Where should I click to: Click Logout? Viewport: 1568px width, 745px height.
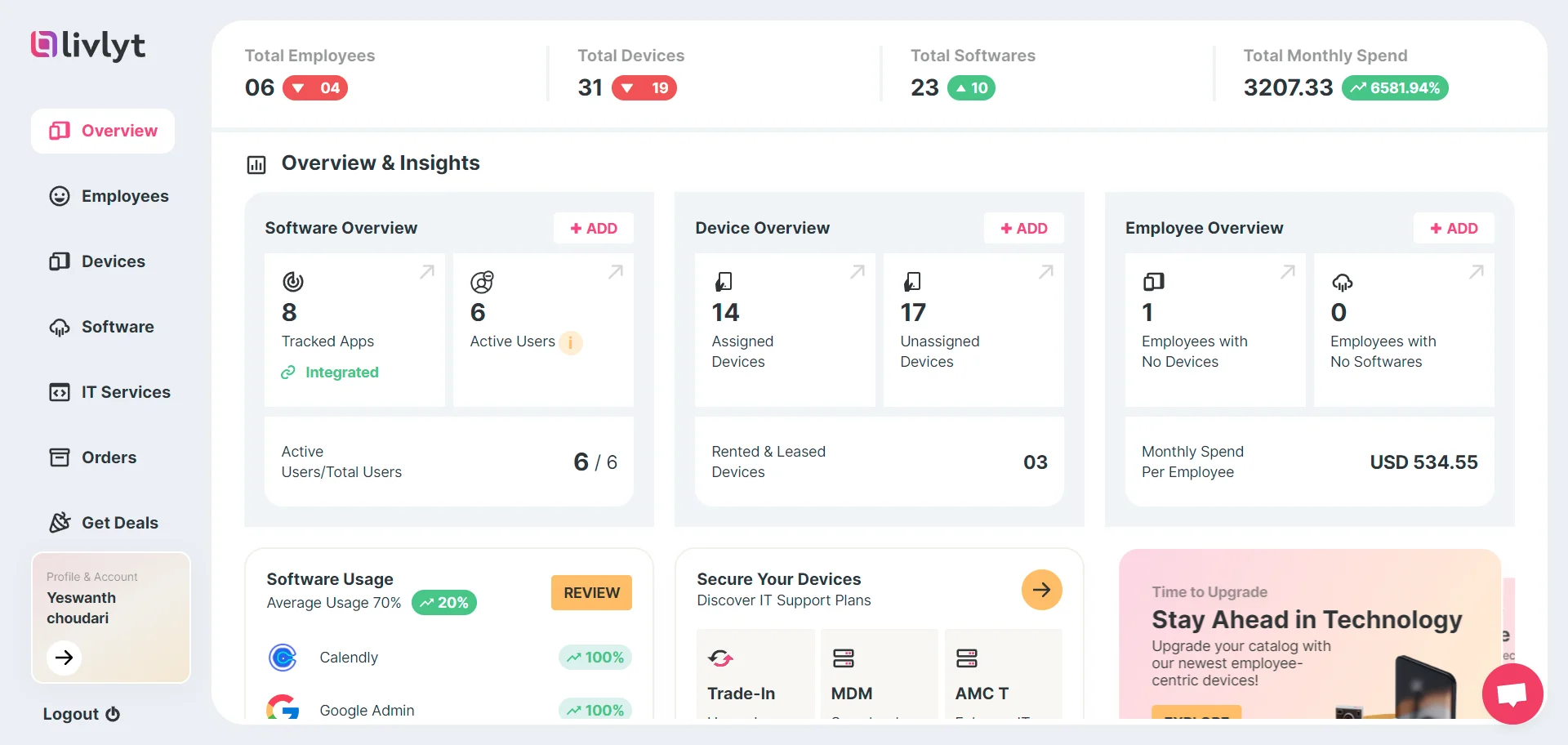(81, 714)
